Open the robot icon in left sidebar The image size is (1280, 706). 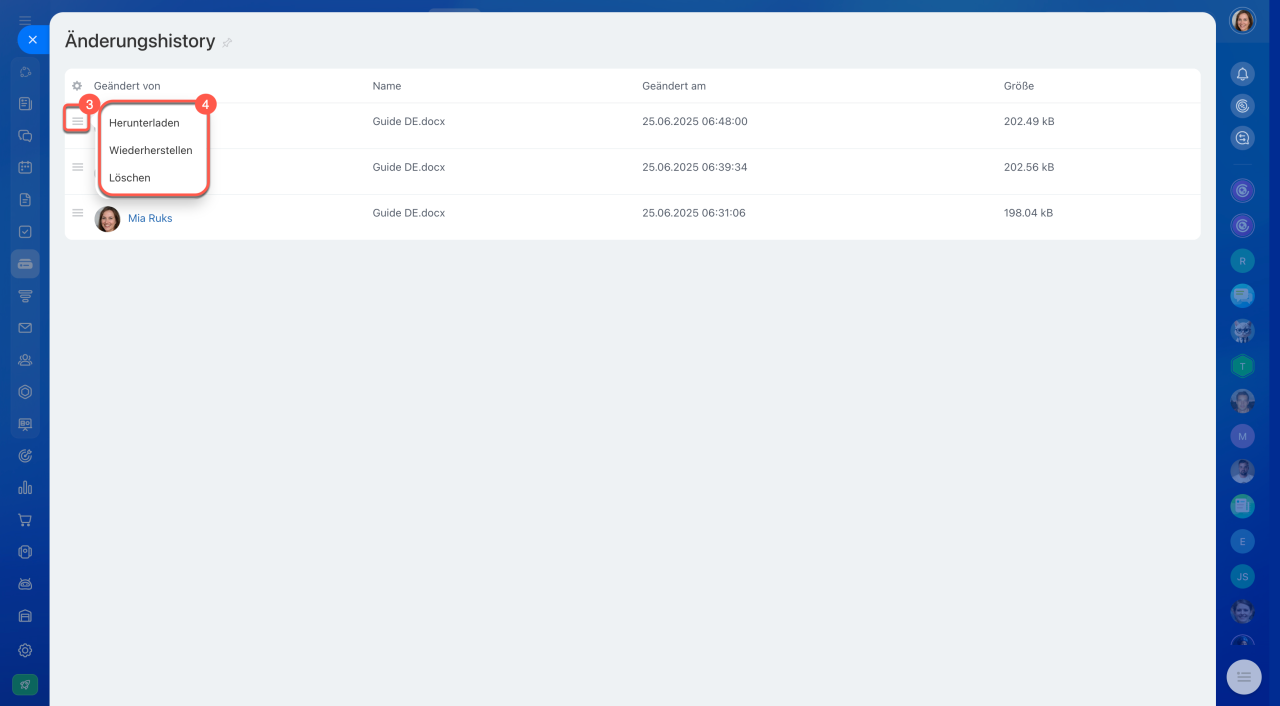[x=25, y=584]
